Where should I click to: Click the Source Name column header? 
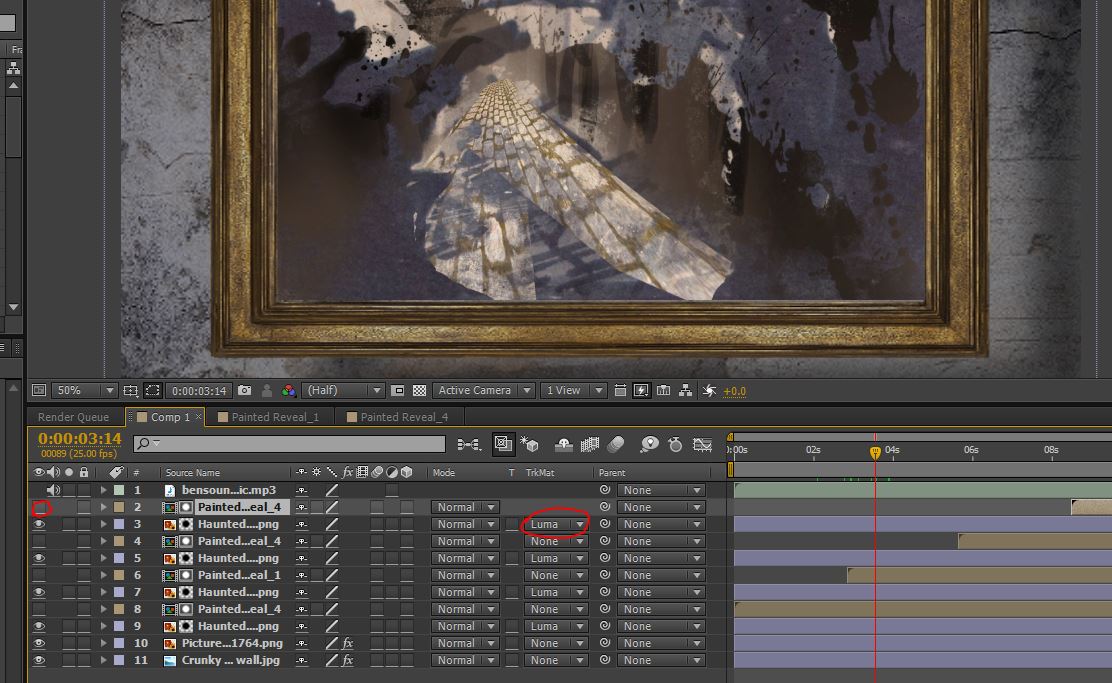coord(192,472)
